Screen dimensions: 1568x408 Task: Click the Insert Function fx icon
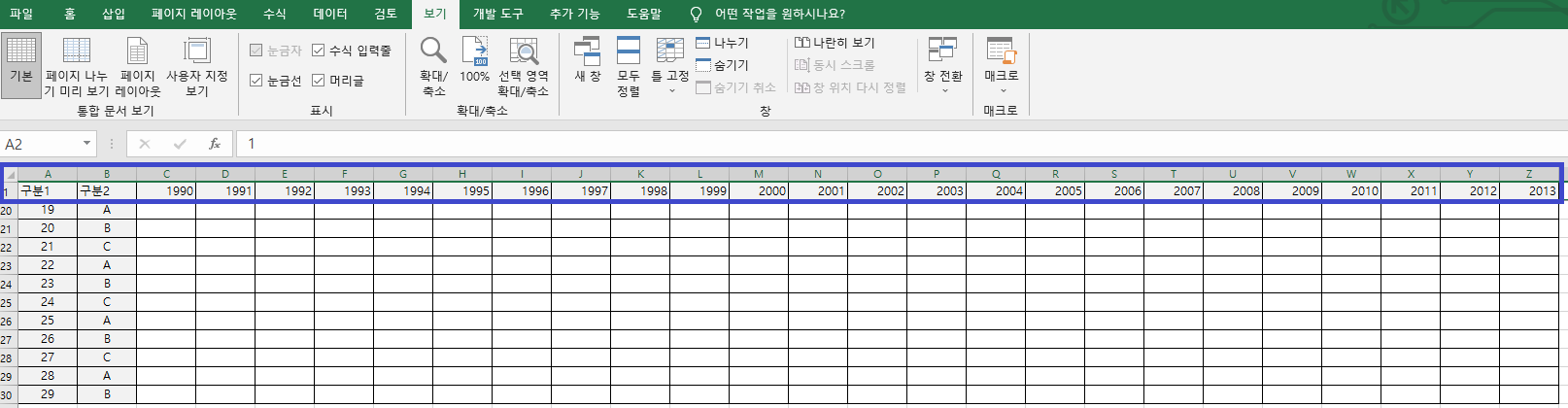tap(215, 144)
